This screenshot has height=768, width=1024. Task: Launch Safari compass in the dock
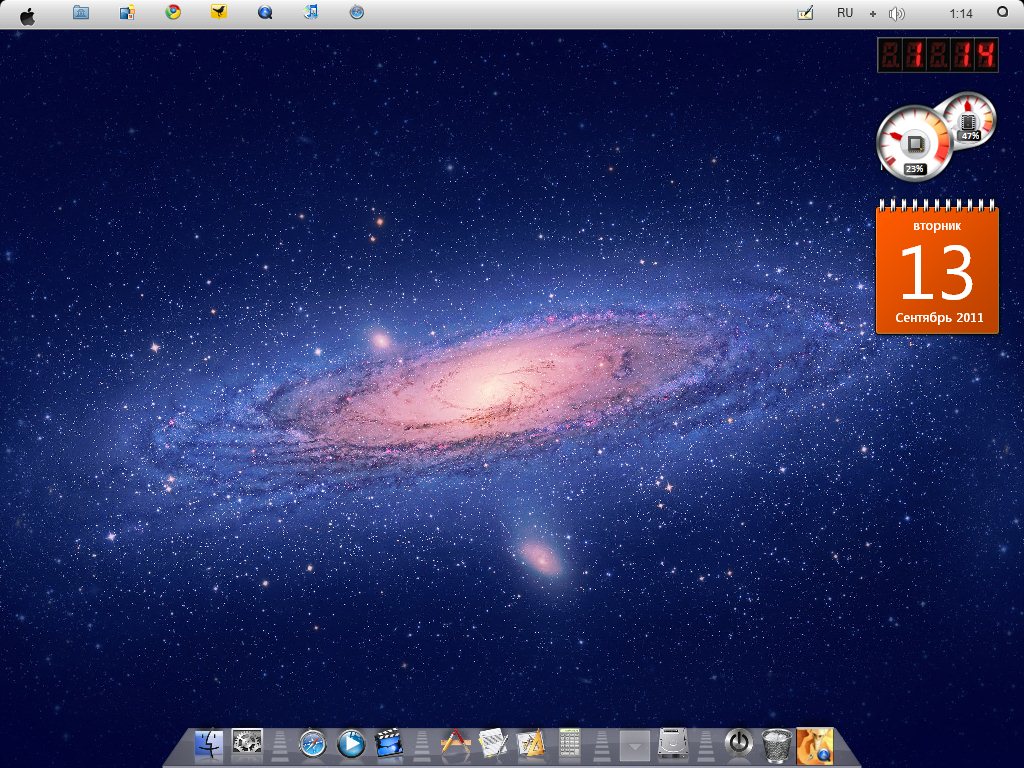313,744
